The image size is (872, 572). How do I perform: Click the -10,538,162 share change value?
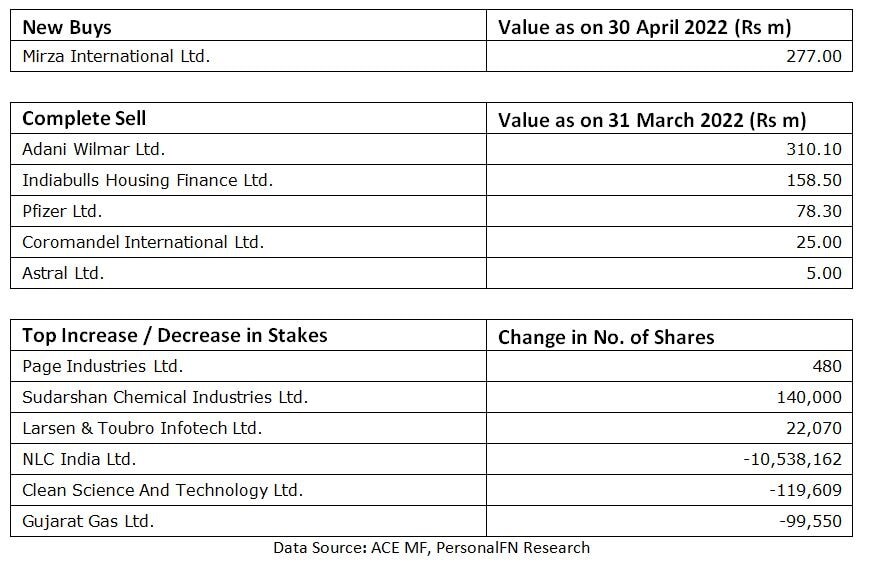pyautogui.click(x=792, y=459)
